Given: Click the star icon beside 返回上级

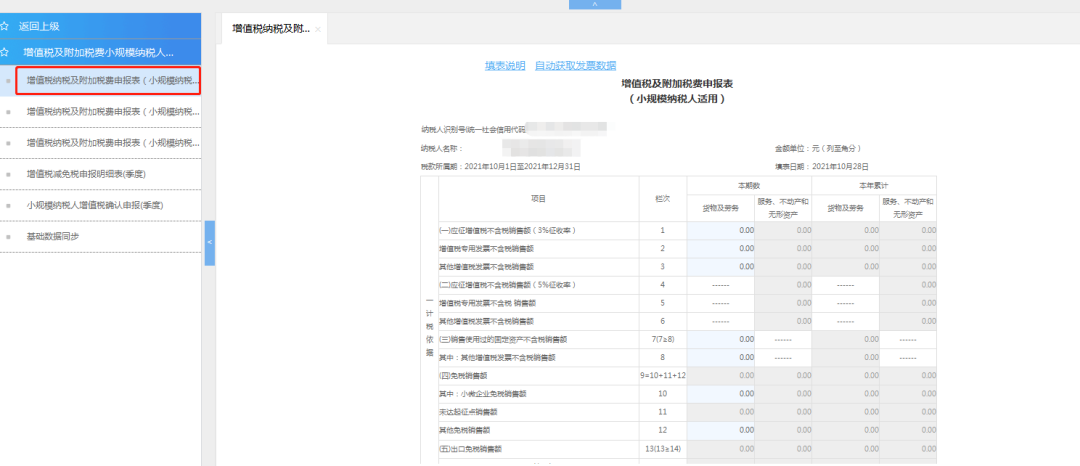Looking at the screenshot, I should click(4, 27).
